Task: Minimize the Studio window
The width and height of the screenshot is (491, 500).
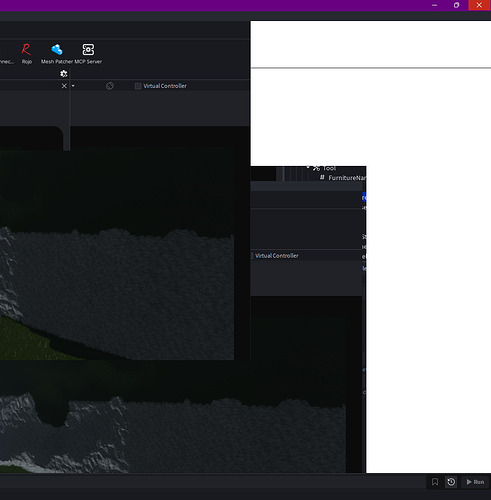Action: [x=434, y=5]
